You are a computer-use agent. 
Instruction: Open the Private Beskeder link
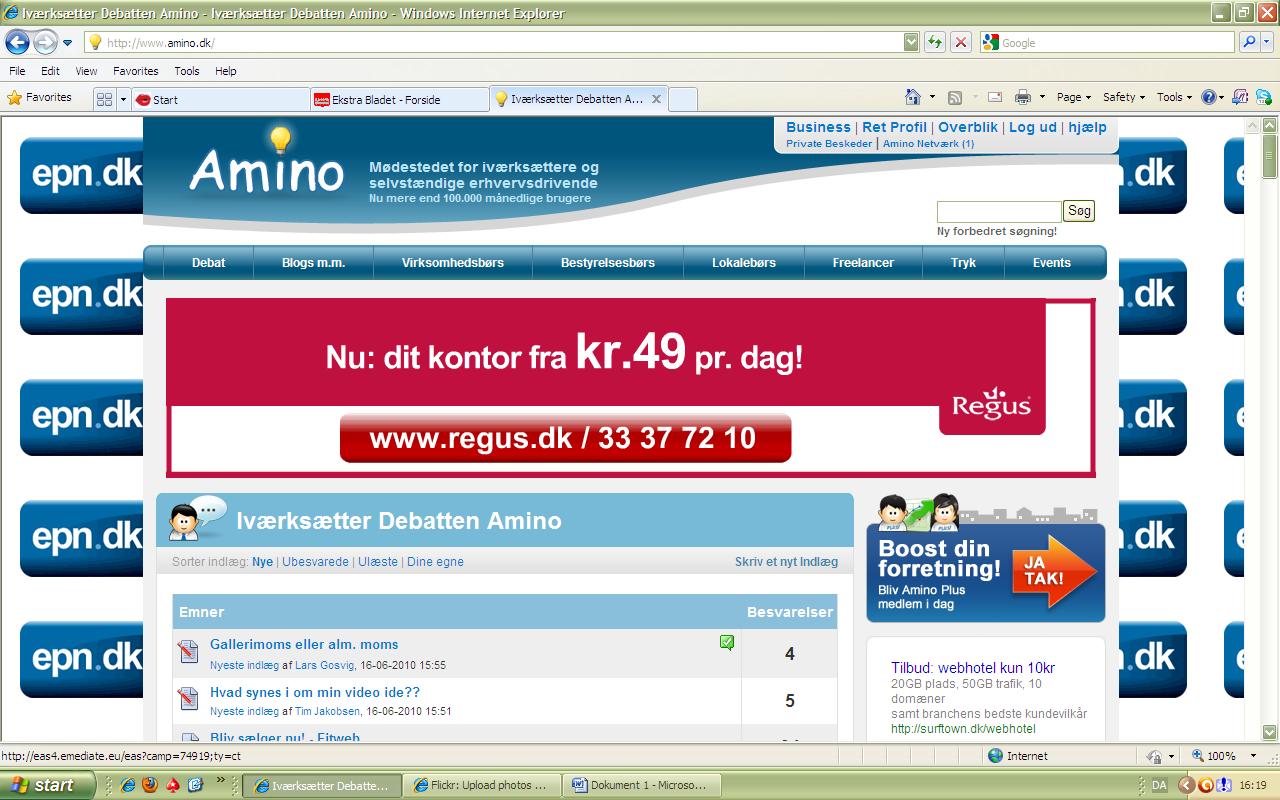pyautogui.click(x=829, y=144)
